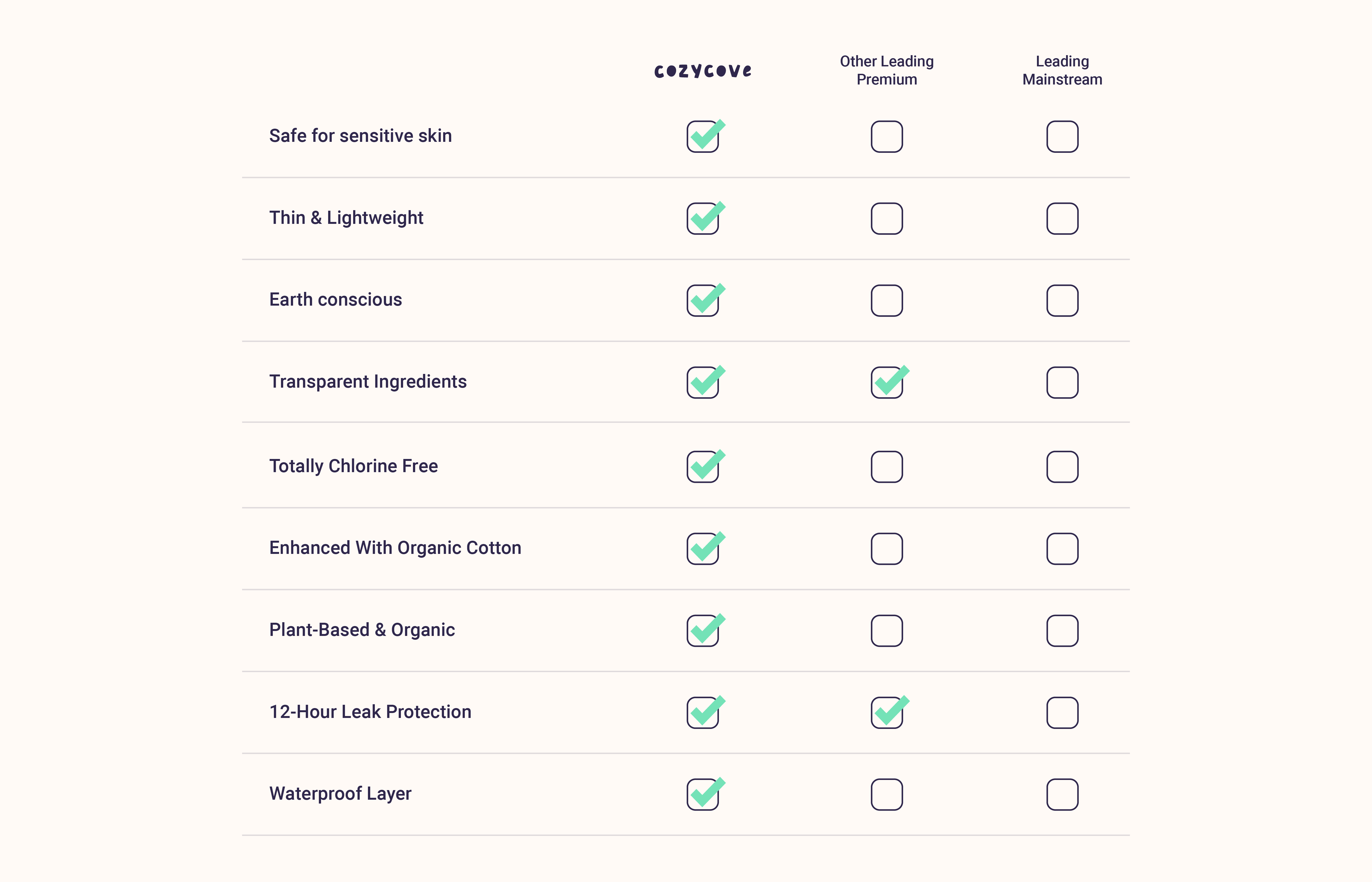This screenshot has height=882, width=1372.
Task: Uncheck Other Leading Premium Transparent Ingredients checkbox
Action: click(x=886, y=383)
